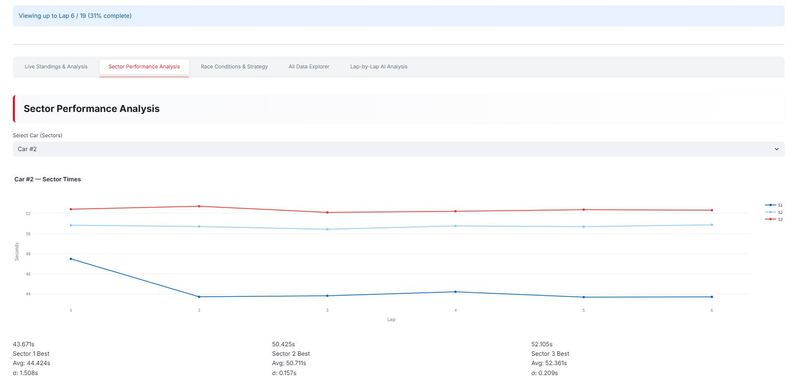Click the S3 data point at lap 6
The height and width of the screenshot is (380, 806).
coord(712,210)
